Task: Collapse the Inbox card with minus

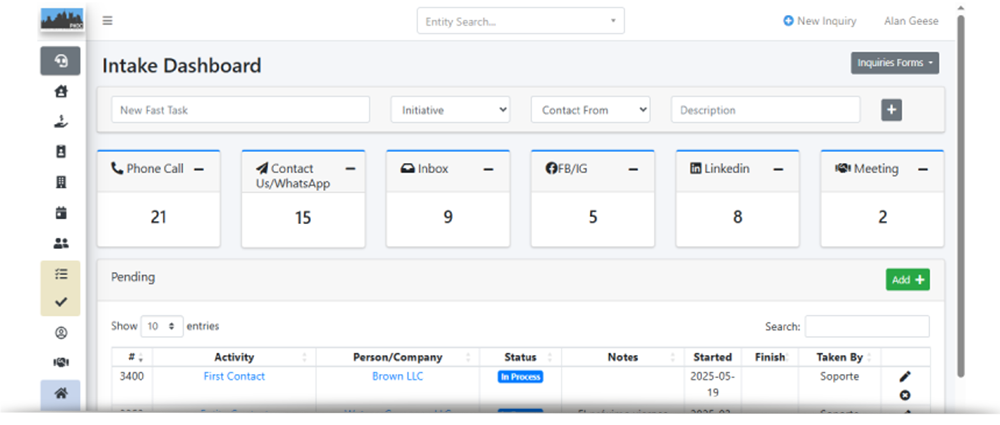Action: tap(488, 170)
